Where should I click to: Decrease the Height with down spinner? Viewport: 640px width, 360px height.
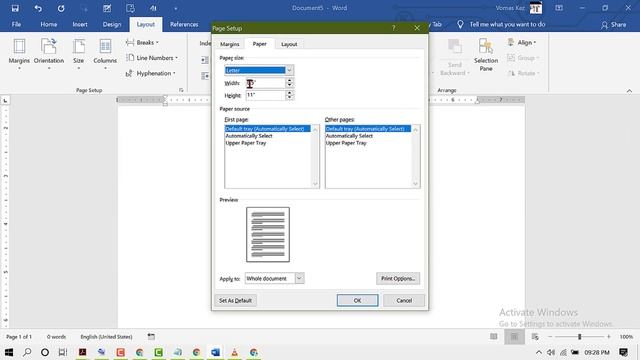(x=289, y=98)
